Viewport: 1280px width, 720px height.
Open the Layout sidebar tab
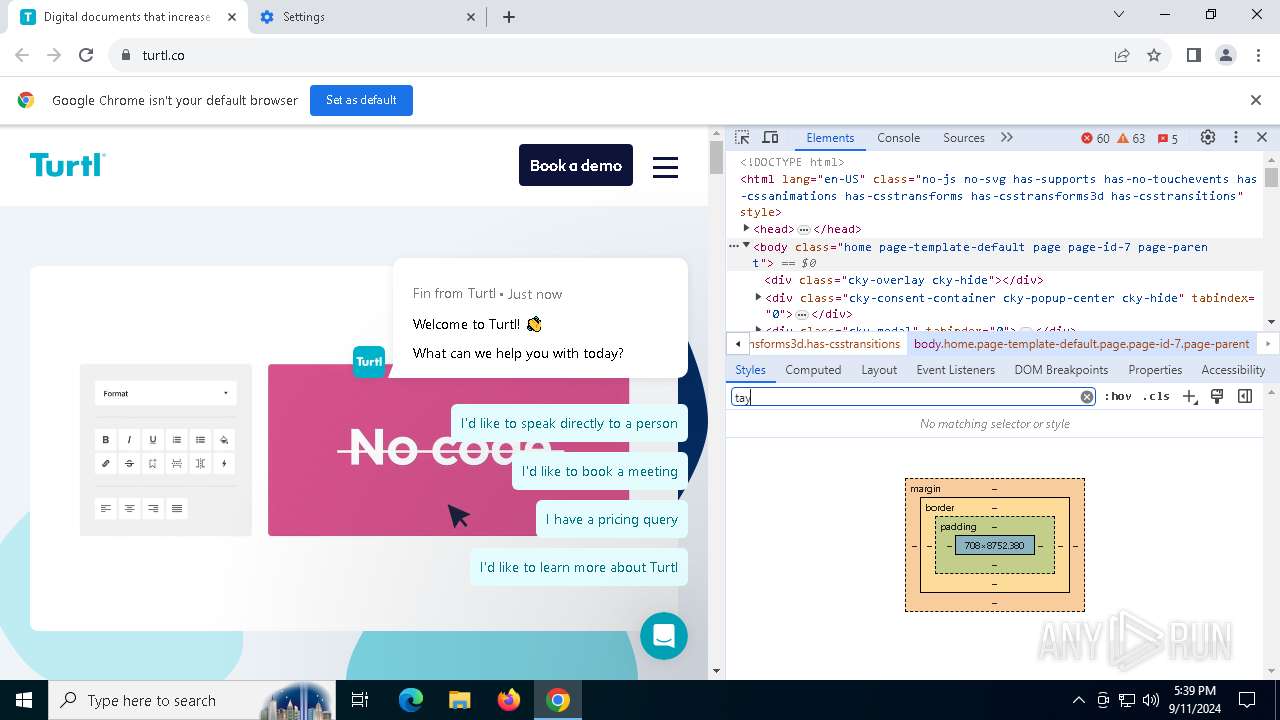point(879,370)
